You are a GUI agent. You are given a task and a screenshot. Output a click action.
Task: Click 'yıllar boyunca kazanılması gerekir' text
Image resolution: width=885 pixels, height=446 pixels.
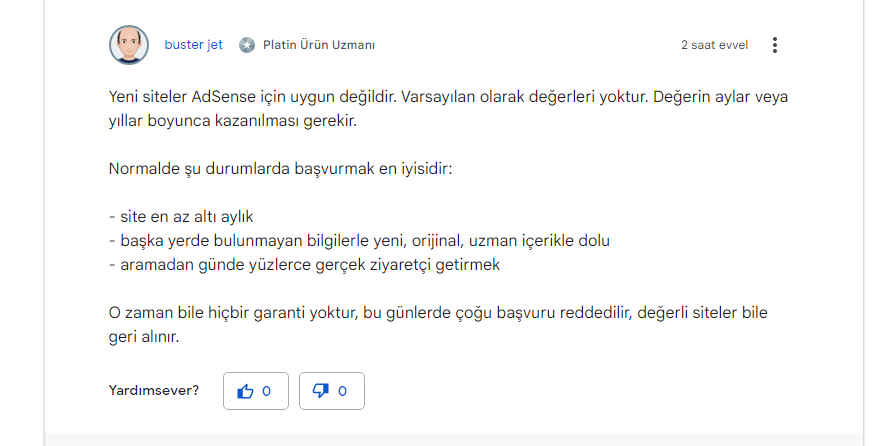click(233, 121)
